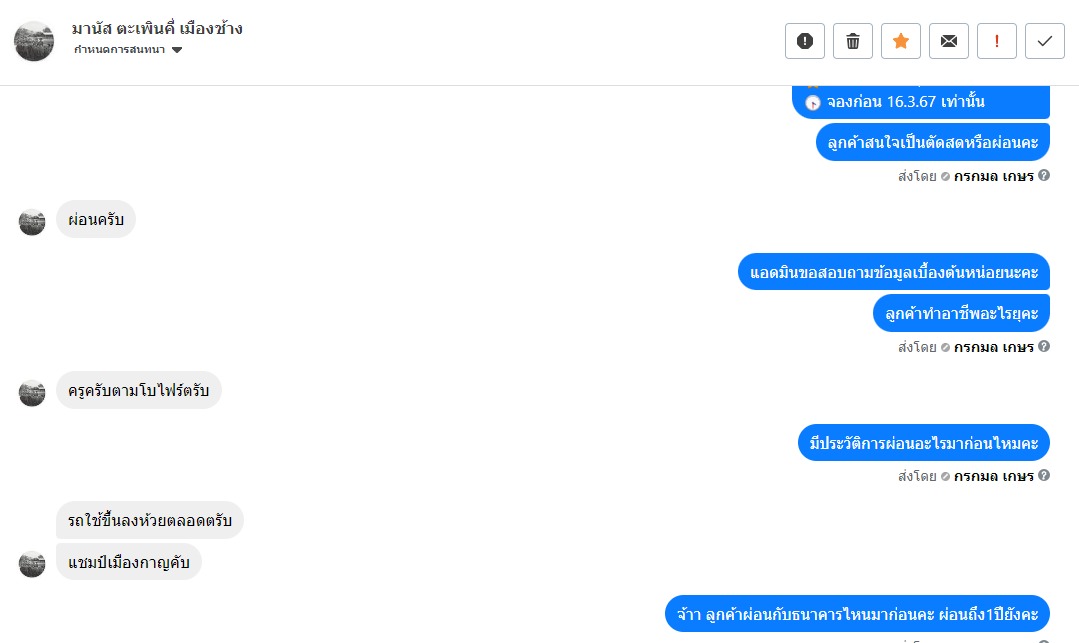
Task: Delete the conversation using trash icon
Action: [853, 41]
